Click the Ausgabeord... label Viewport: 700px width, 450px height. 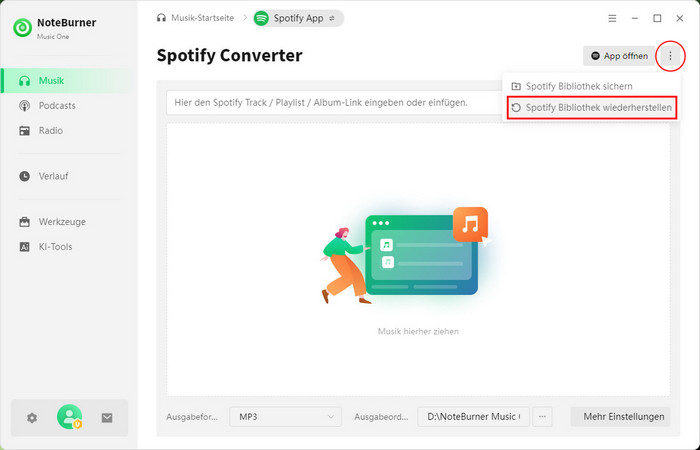[x=381, y=417]
